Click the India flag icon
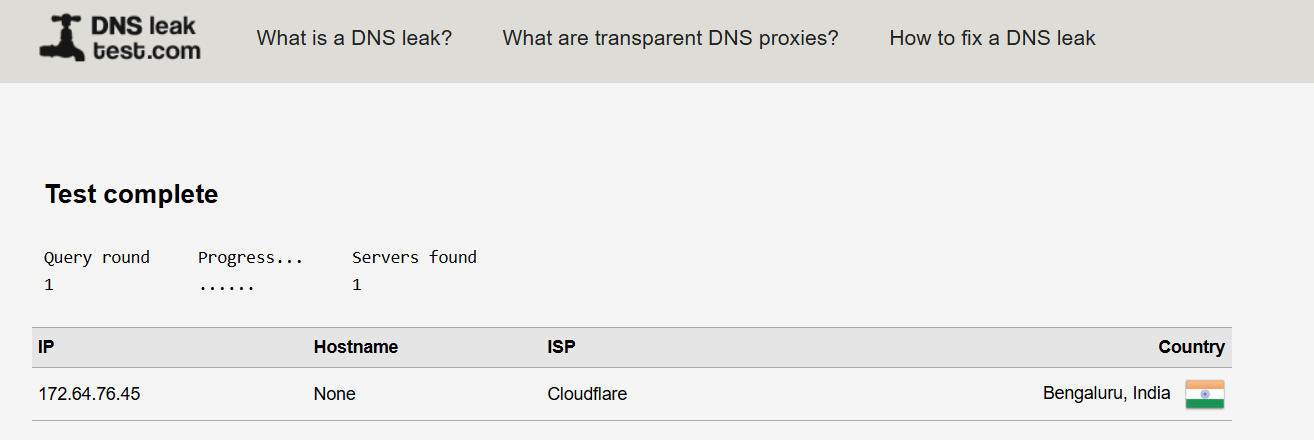The width and height of the screenshot is (1314, 440). (1204, 394)
